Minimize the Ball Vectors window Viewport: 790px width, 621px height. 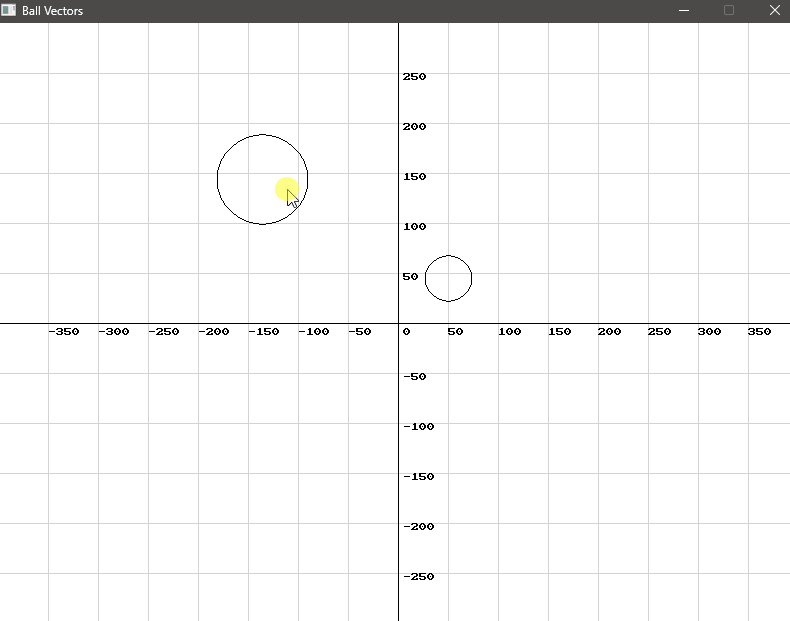[684, 10]
